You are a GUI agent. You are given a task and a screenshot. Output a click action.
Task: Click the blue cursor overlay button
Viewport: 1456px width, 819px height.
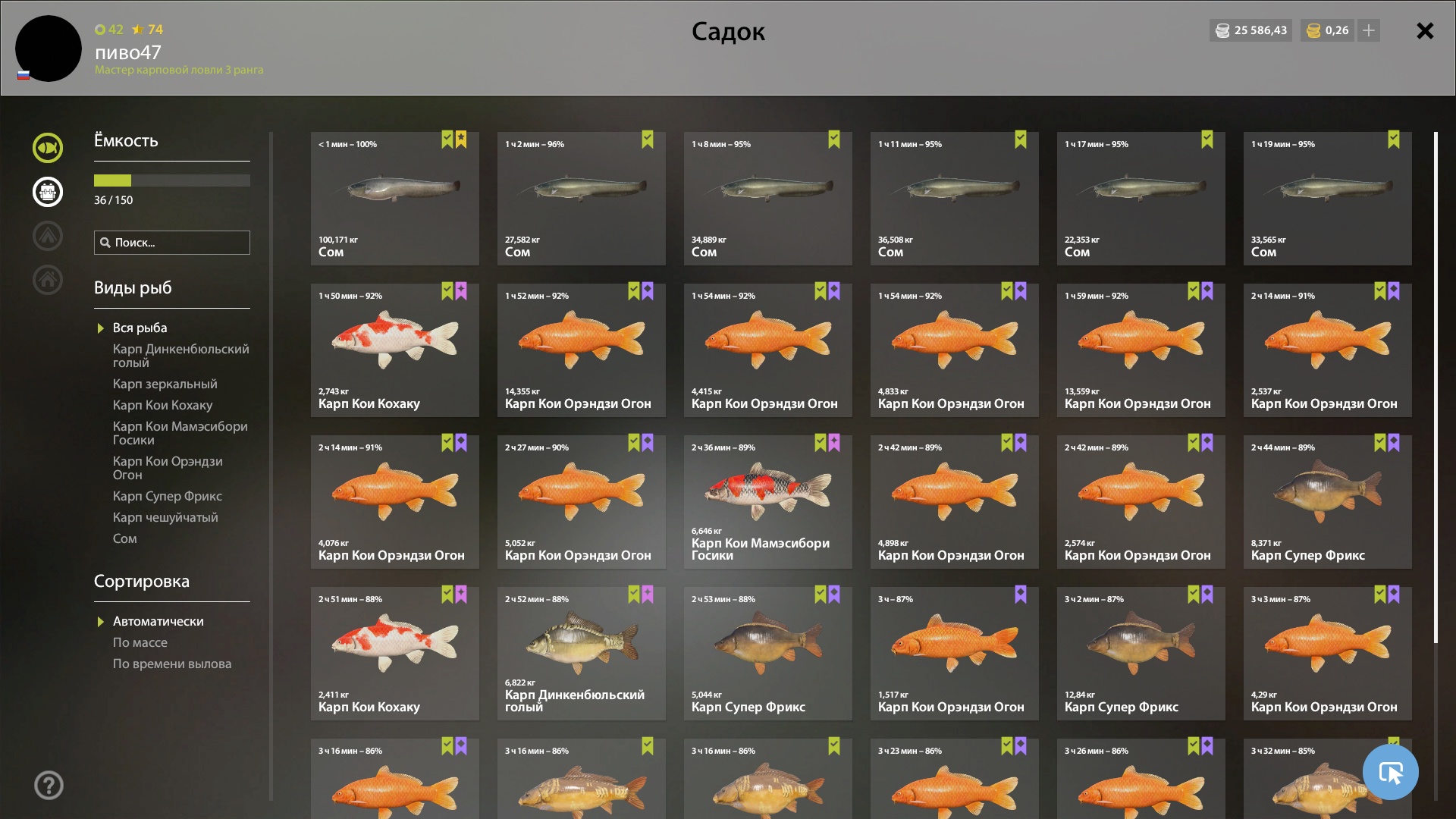(x=1390, y=772)
